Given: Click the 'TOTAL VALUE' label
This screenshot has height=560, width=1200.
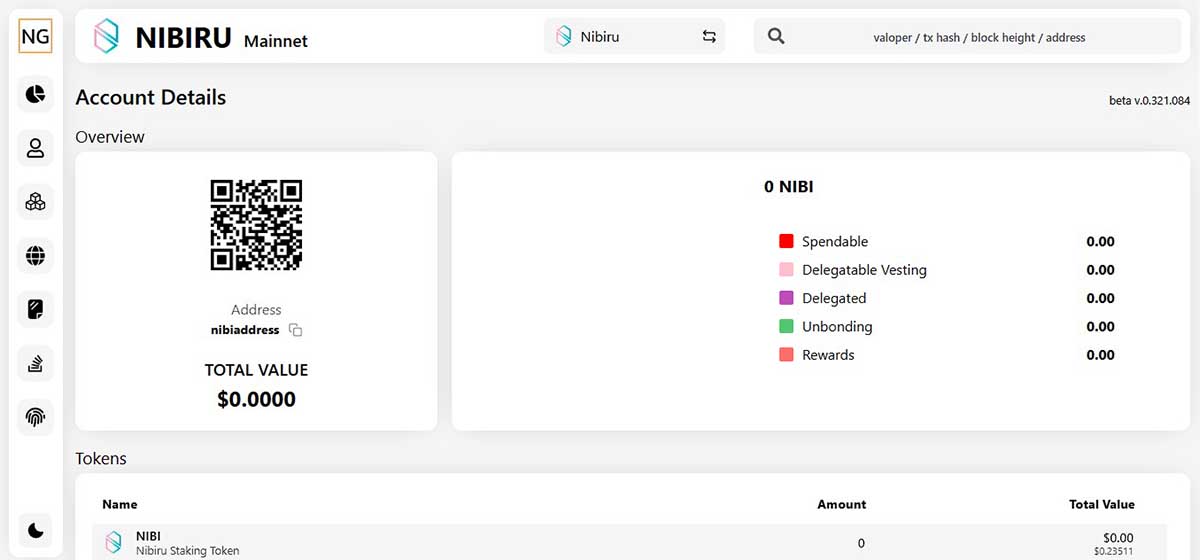Looking at the screenshot, I should click(256, 370).
